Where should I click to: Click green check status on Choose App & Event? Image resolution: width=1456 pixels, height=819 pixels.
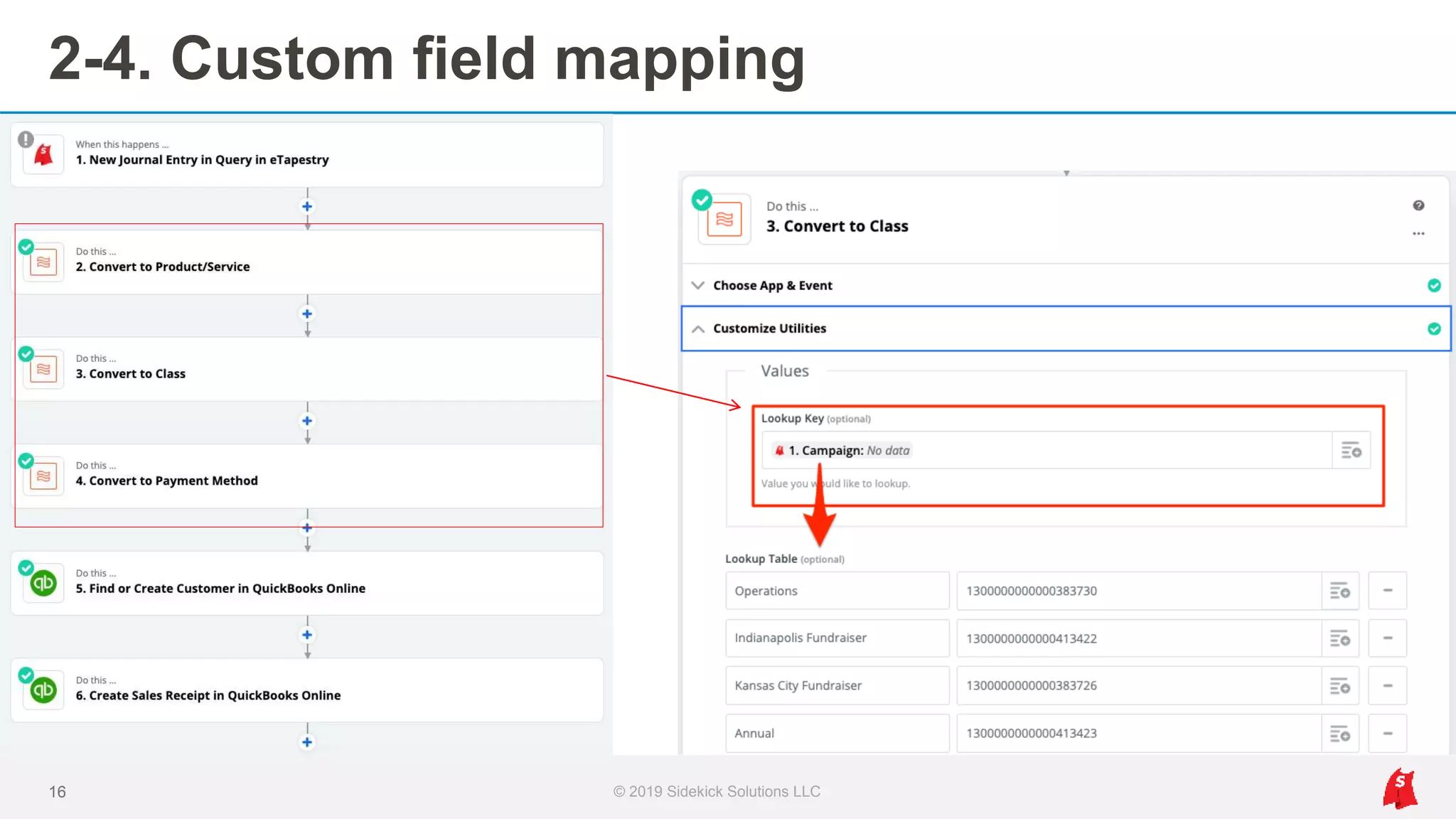(x=1434, y=285)
